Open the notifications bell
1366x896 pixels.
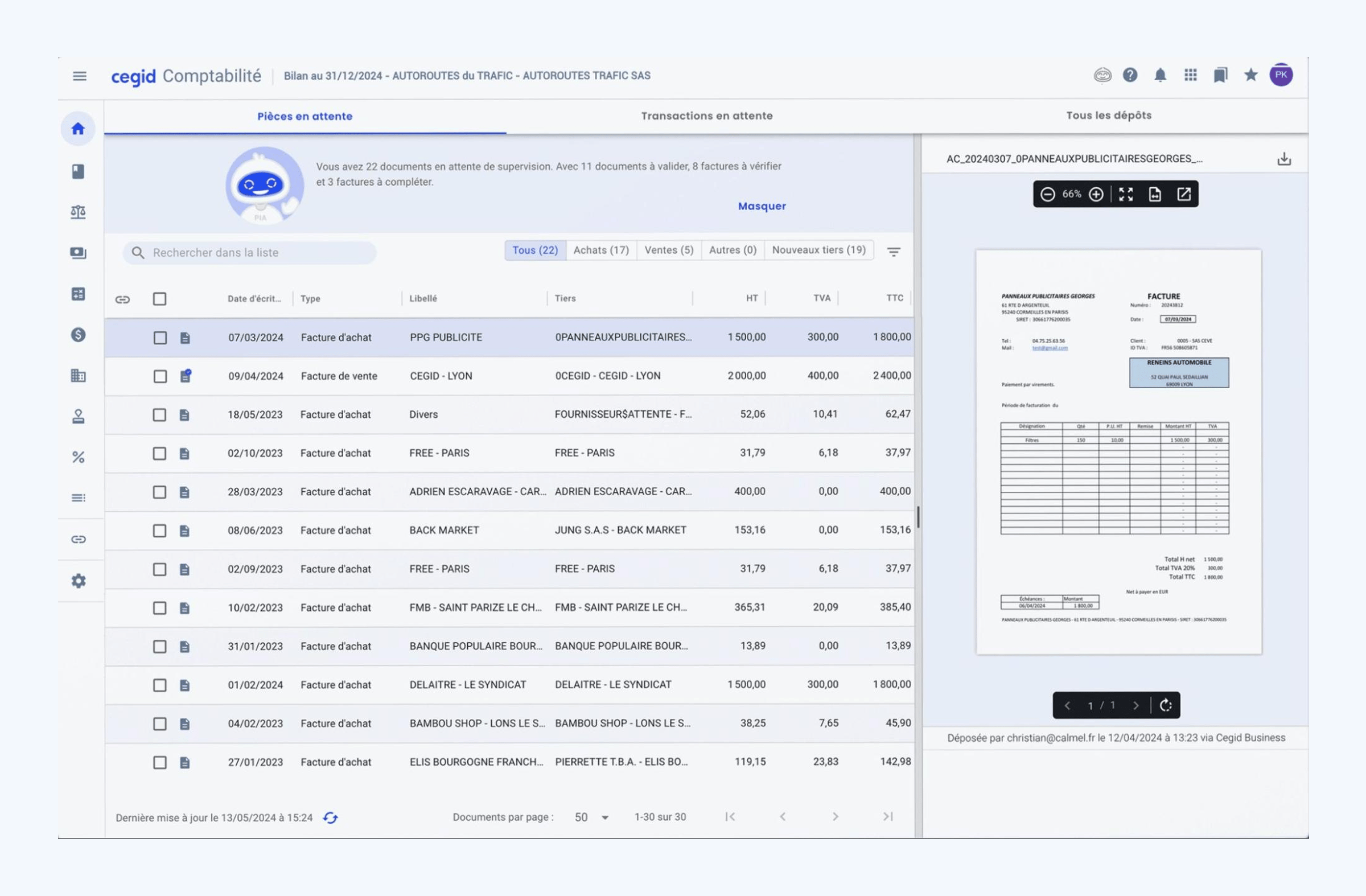1160,75
